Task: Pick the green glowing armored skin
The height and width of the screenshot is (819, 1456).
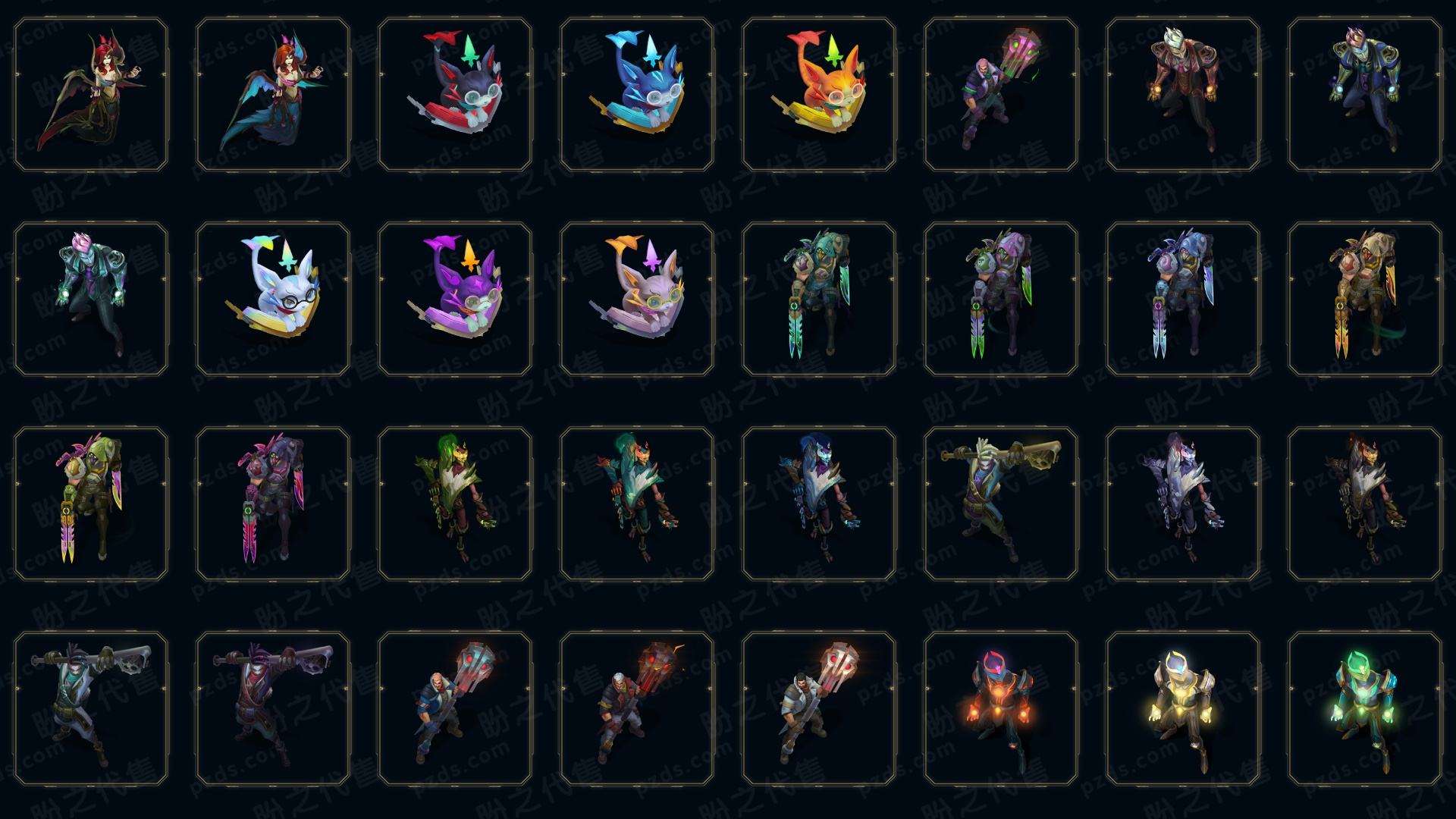Action: [1365, 708]
